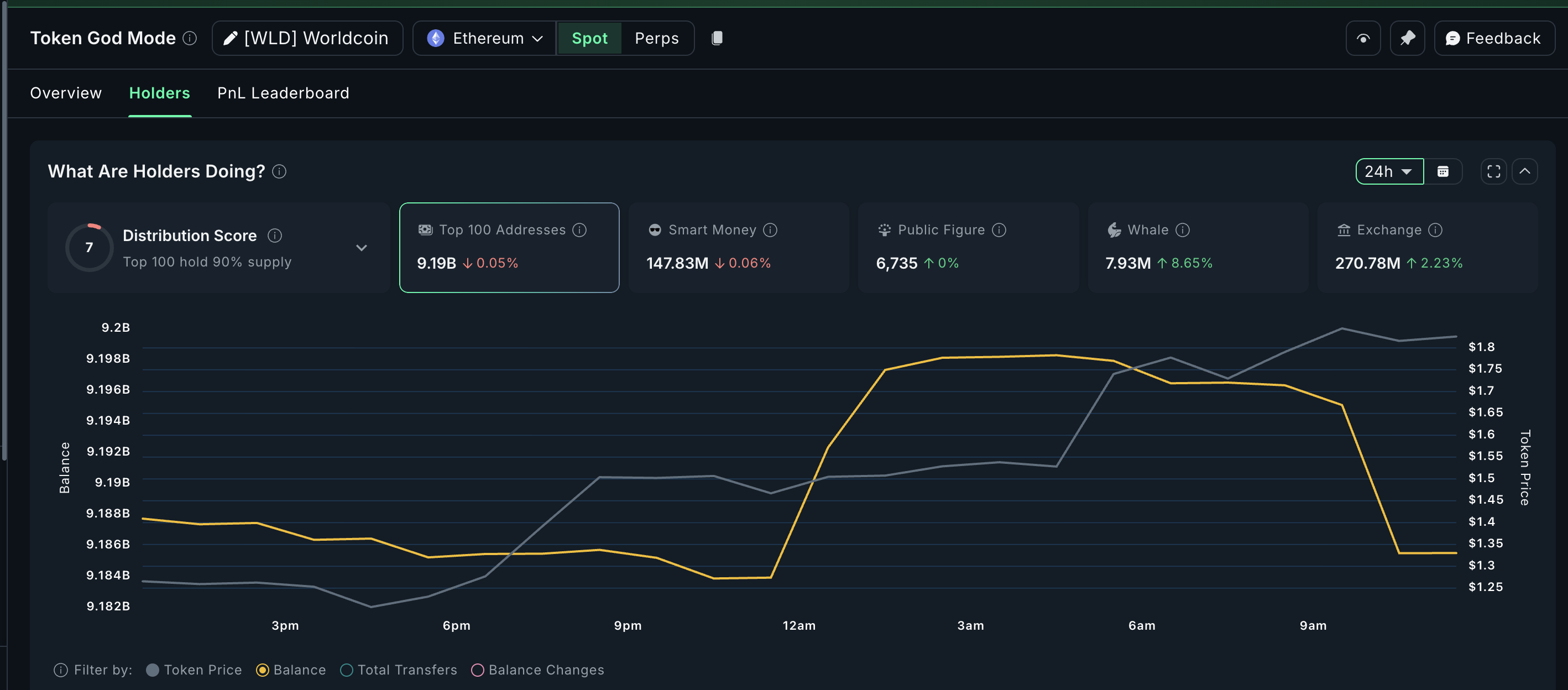Image resolution: width=1568 pixels, height=690 pixels.
Task: Switch to the Overview tab
Action: [66, 93]
